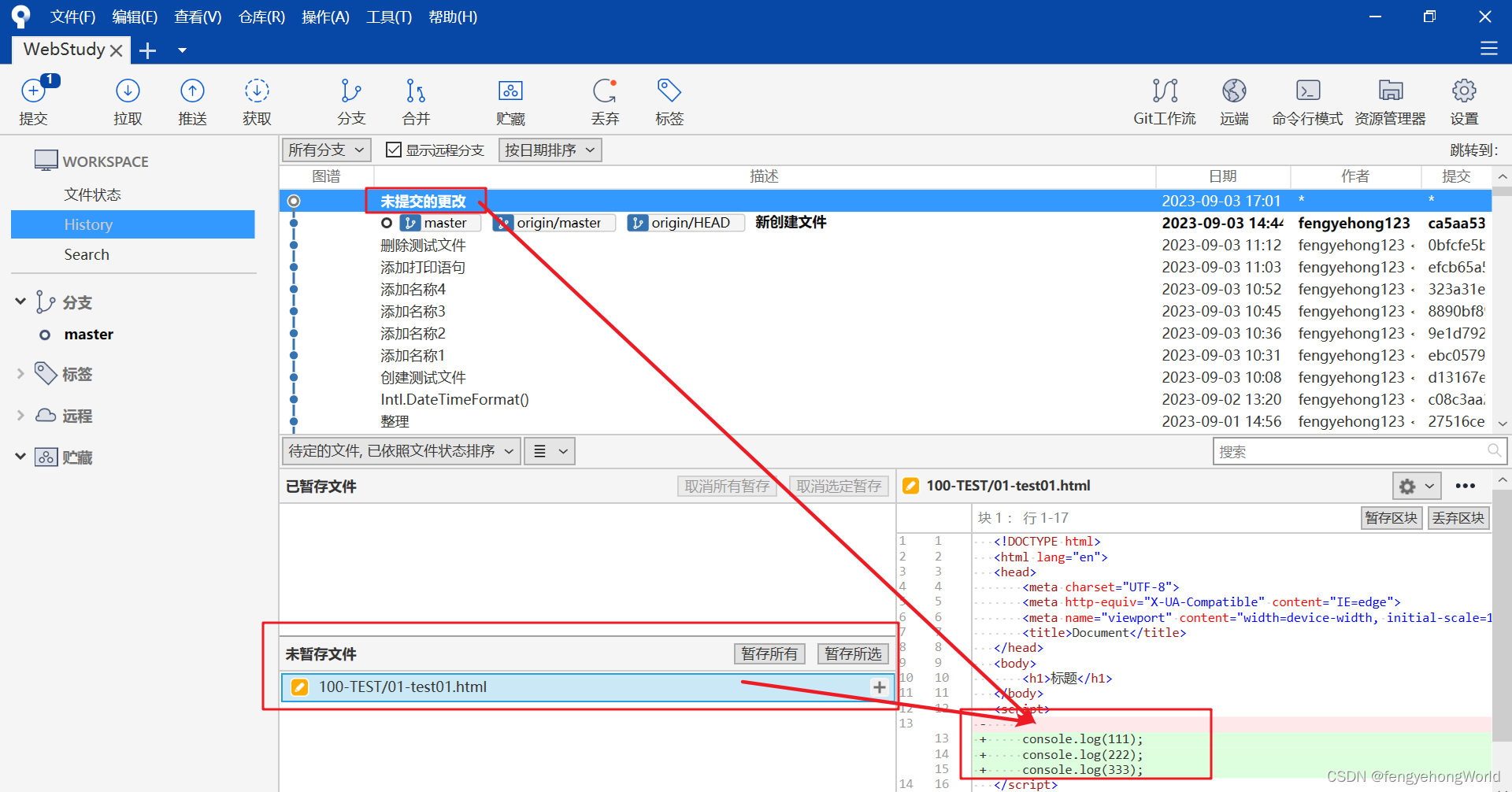
Task: Select the 100-TEST/01-test01.html unstaged file
Action: click(587, 687)
